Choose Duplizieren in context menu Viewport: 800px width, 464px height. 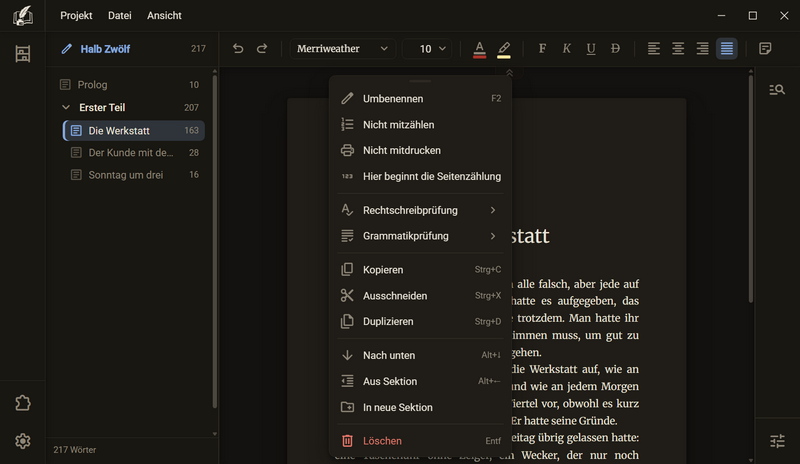click(x=420, y=322)
